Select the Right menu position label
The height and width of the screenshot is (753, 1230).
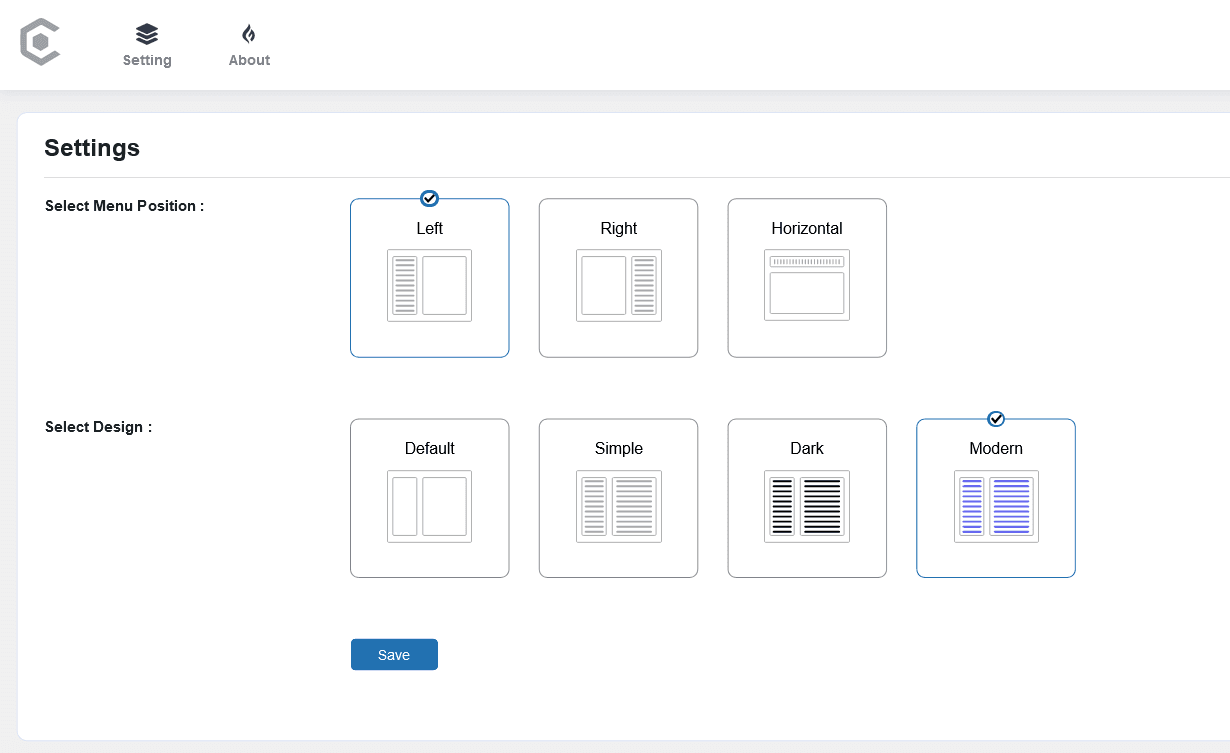pyautogui.click(x=618, y=228)
